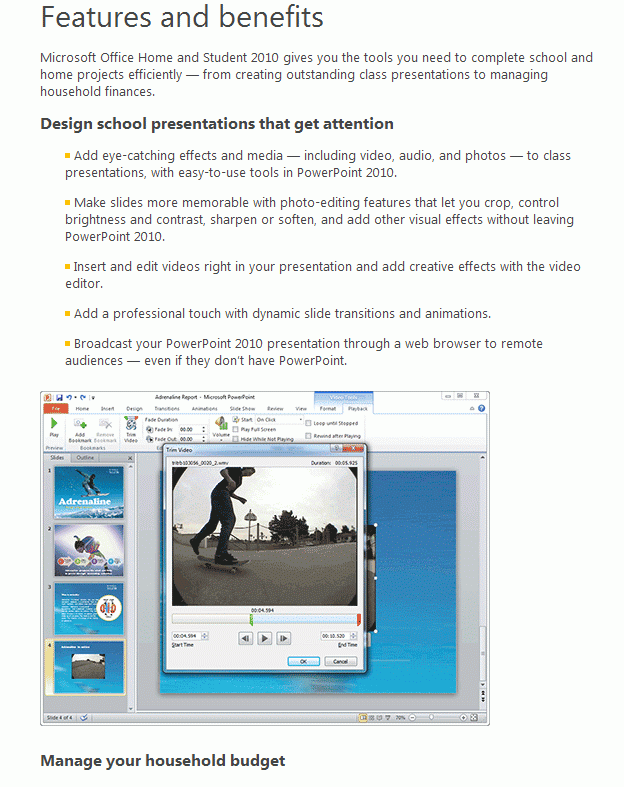Adjust the Fade In duration spinner
This screenshot has height=787, width=624.
[x=204, y=430]
